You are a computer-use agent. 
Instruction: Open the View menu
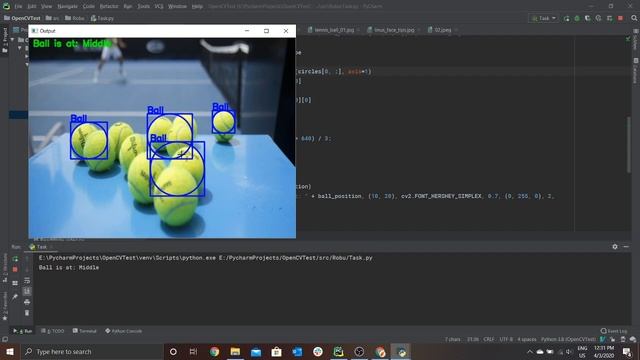pyautogui.click(x=47, y=7)
